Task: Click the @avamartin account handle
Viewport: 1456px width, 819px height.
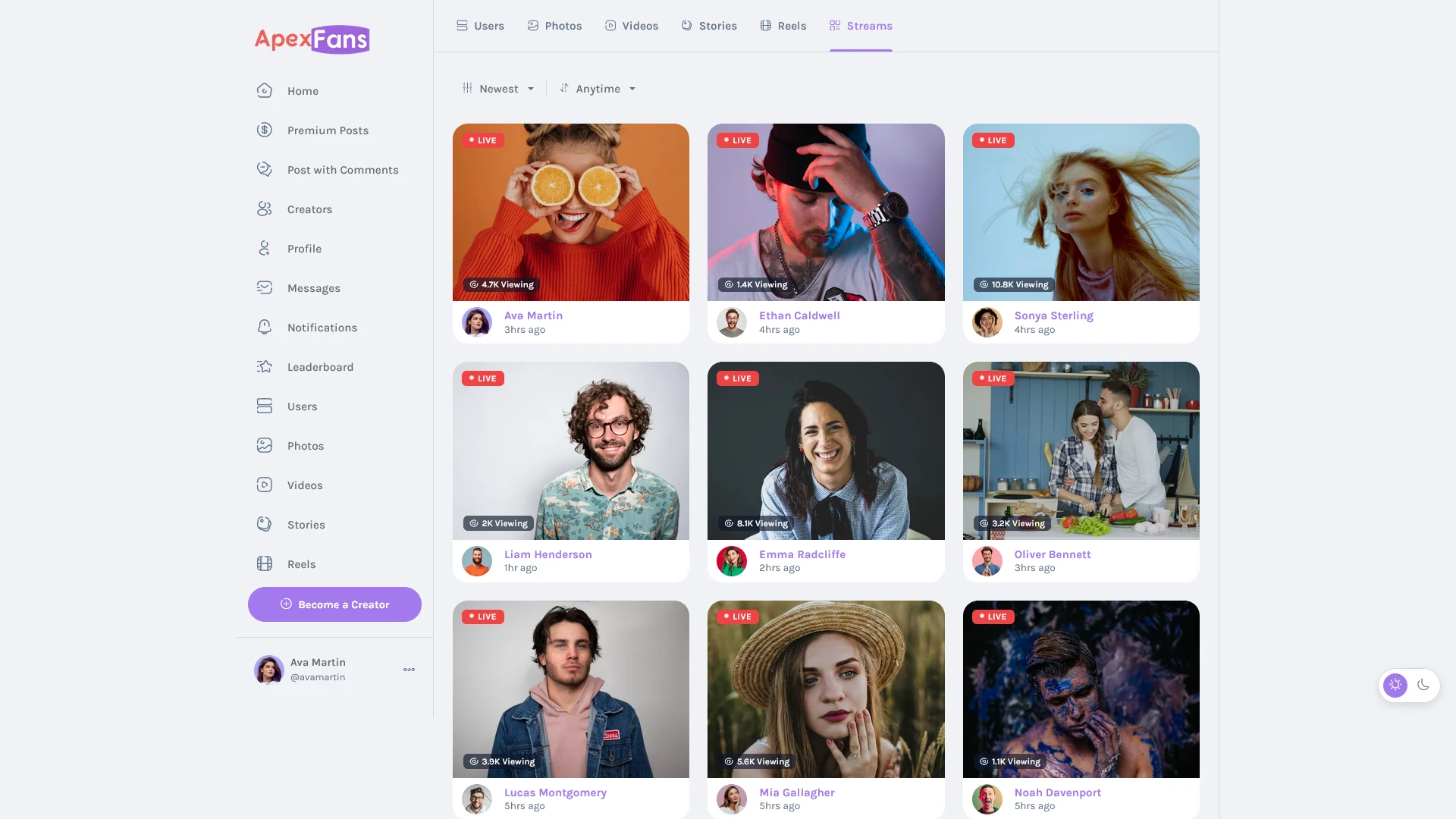Action: pos(318,677)
